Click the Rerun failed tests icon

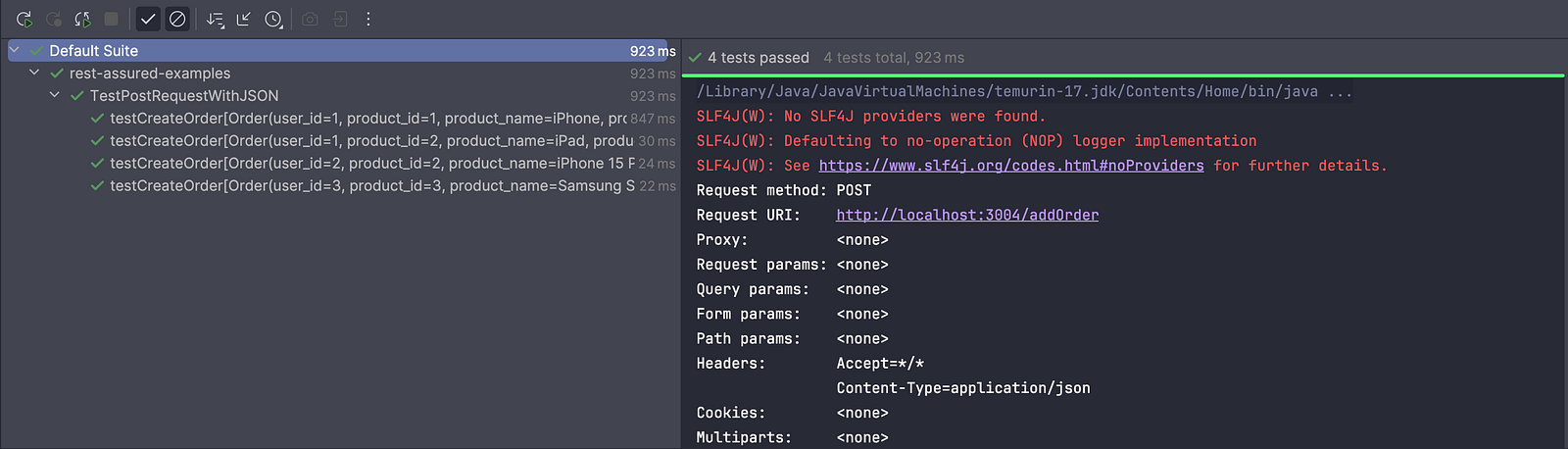click(54, 19)
